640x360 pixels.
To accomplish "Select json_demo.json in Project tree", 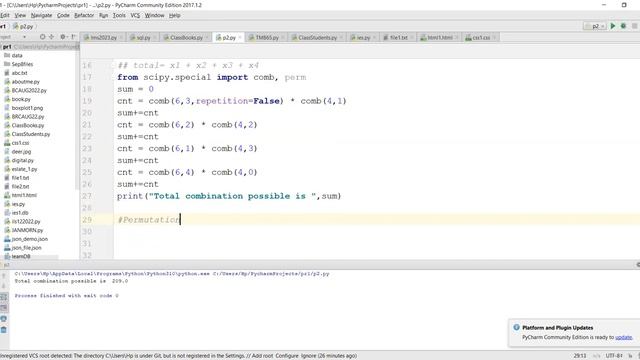I will (26, 239).
